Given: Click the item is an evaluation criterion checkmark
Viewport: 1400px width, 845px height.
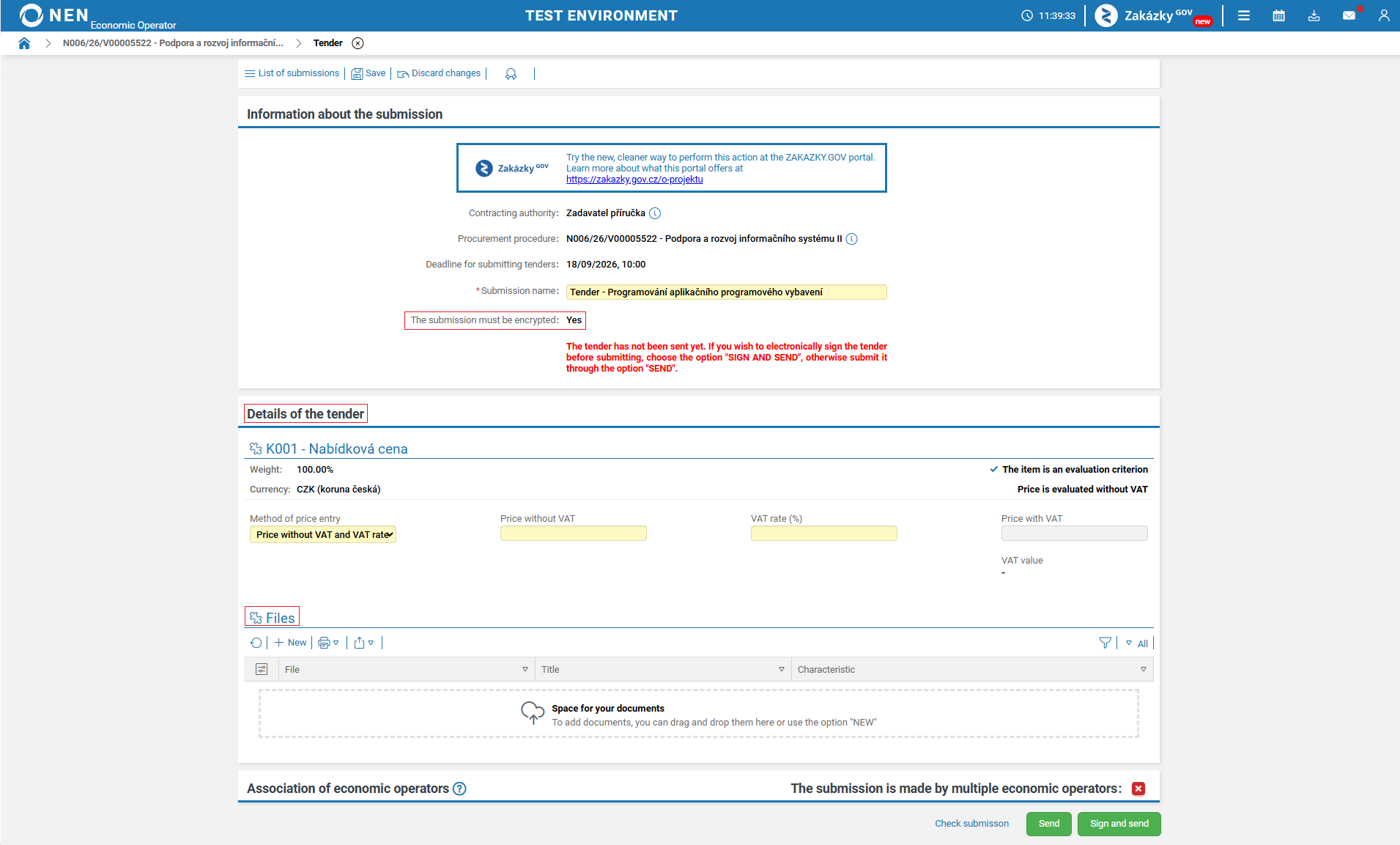Looking at the screenshot, I should pos(994,469).
